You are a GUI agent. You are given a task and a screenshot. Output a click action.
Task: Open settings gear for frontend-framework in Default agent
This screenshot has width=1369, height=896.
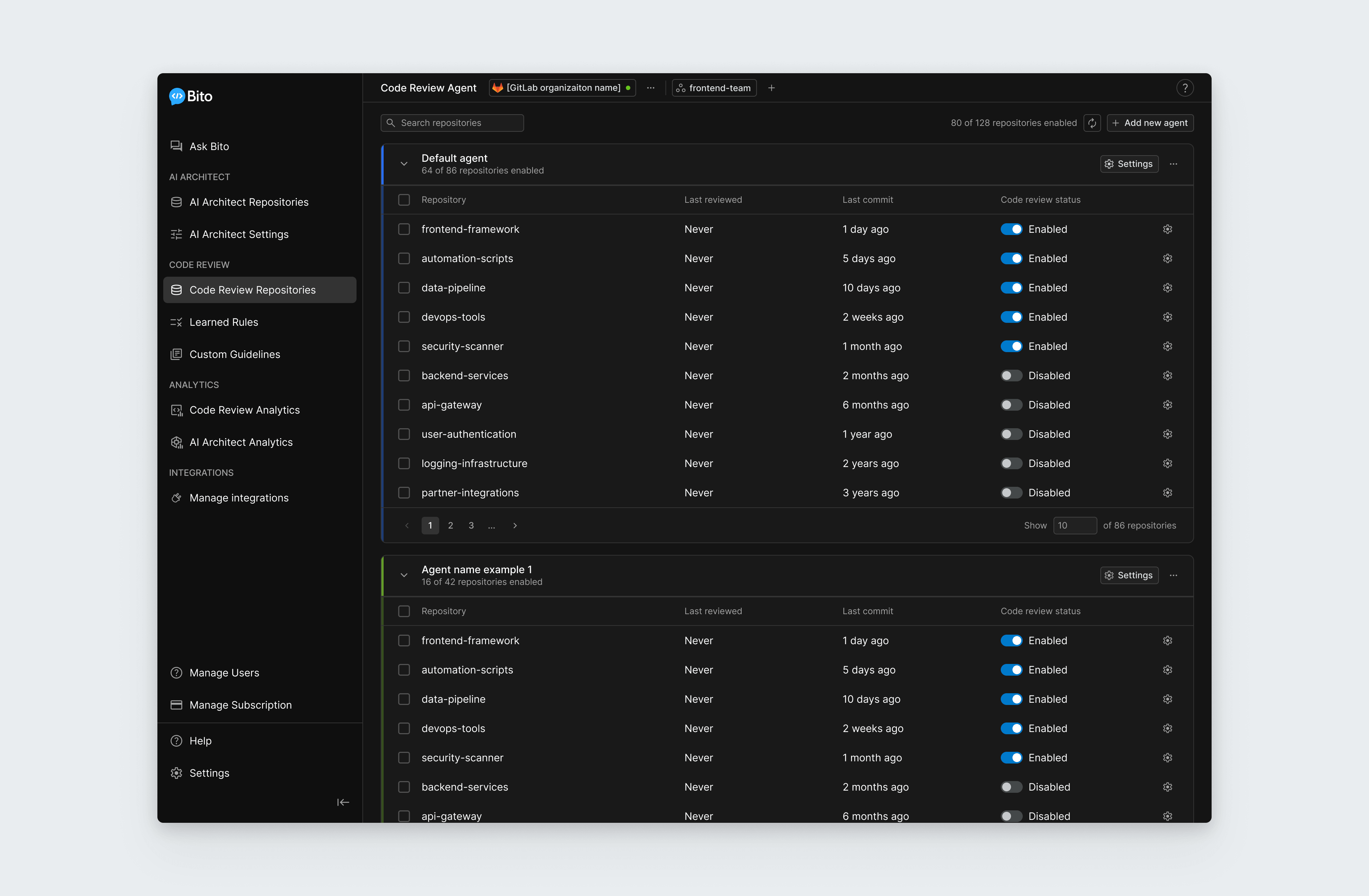[1167, 229]
